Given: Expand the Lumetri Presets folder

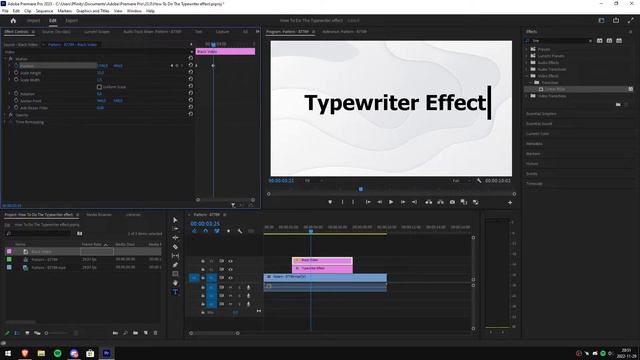Looking at the screenshot, I should click(x=527, y=56).
